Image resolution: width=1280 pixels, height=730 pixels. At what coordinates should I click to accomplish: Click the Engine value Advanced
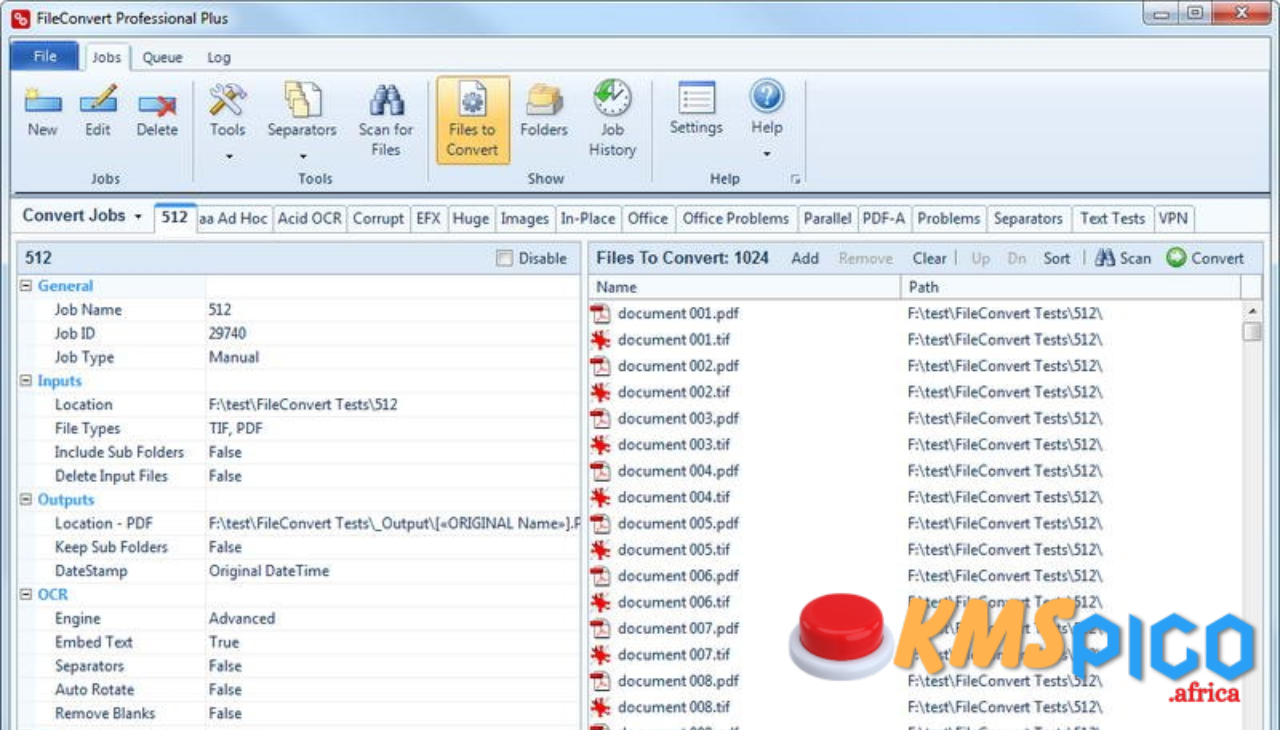tap(242, 619)
